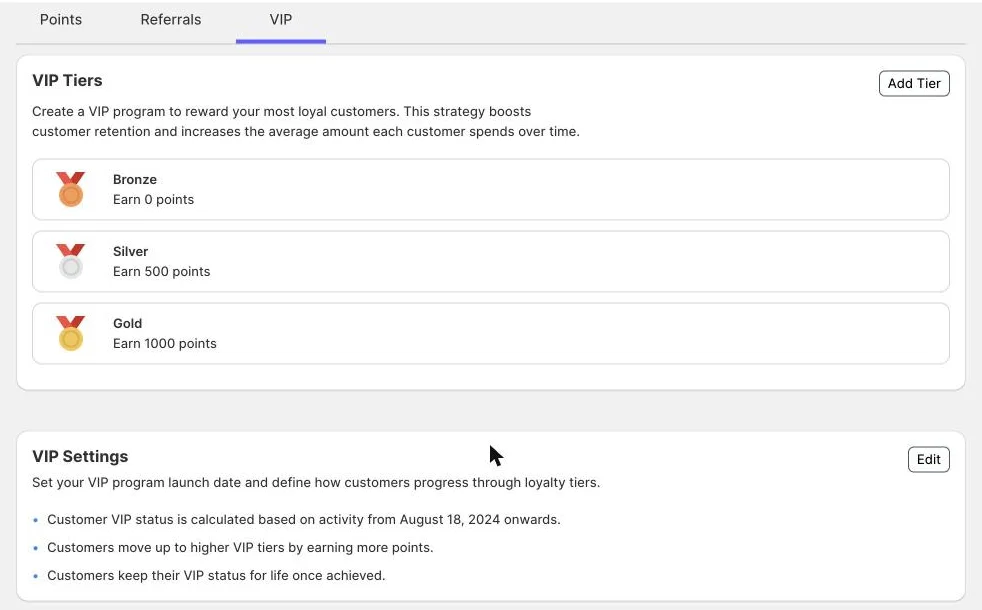Switch to the Points tab
This screenshot has width=982, height=610.
point(61,19)
